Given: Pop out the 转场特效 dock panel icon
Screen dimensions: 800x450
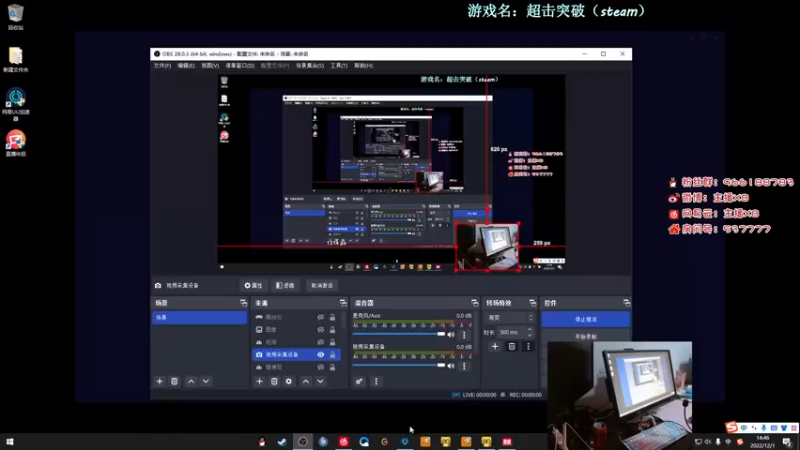Looking at the screenshot, I should point(532,303).
